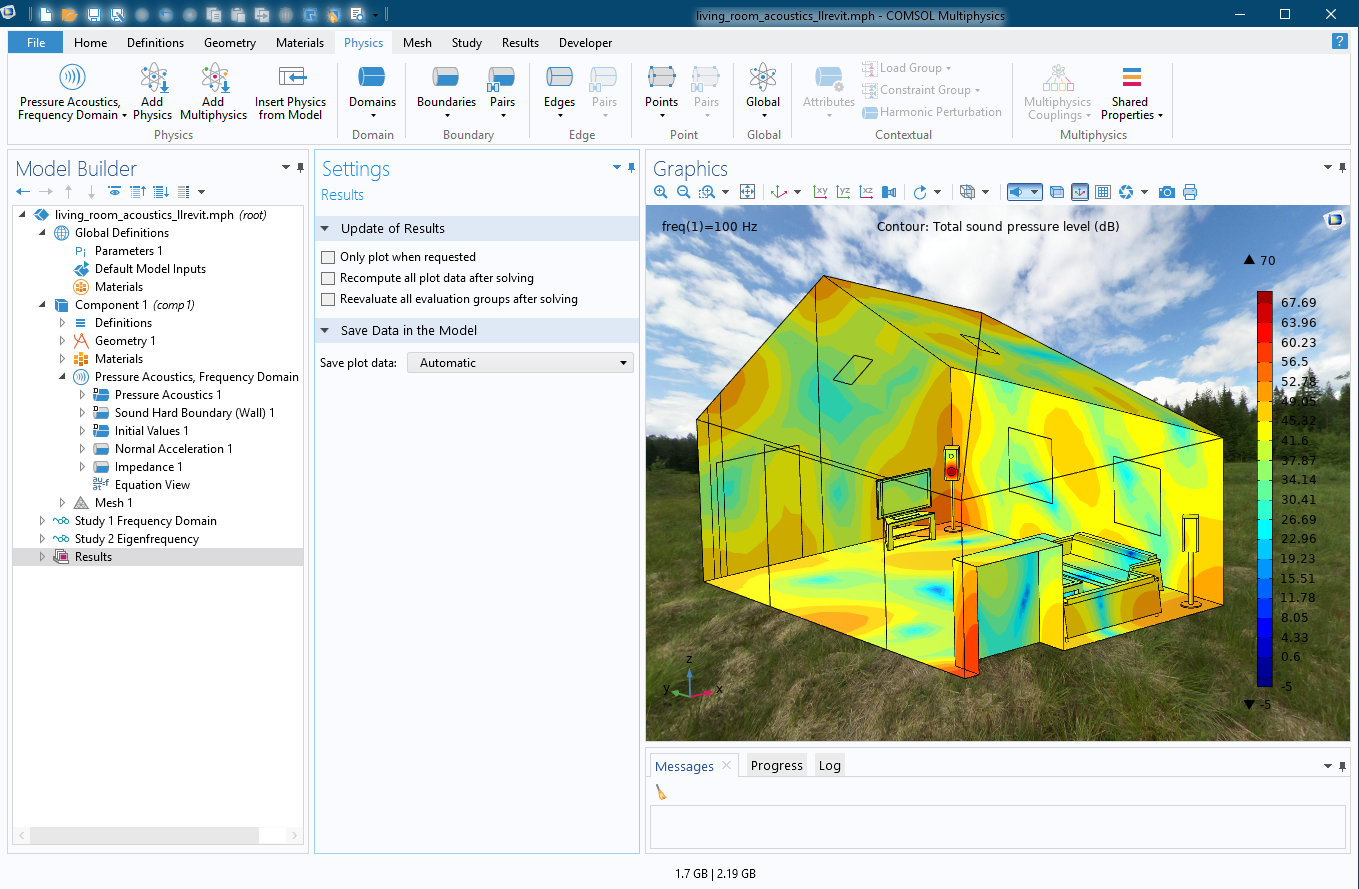Screen dimensions: 1359x889
Task: Switch to the XY view icon
Action: tap(821, 192)
